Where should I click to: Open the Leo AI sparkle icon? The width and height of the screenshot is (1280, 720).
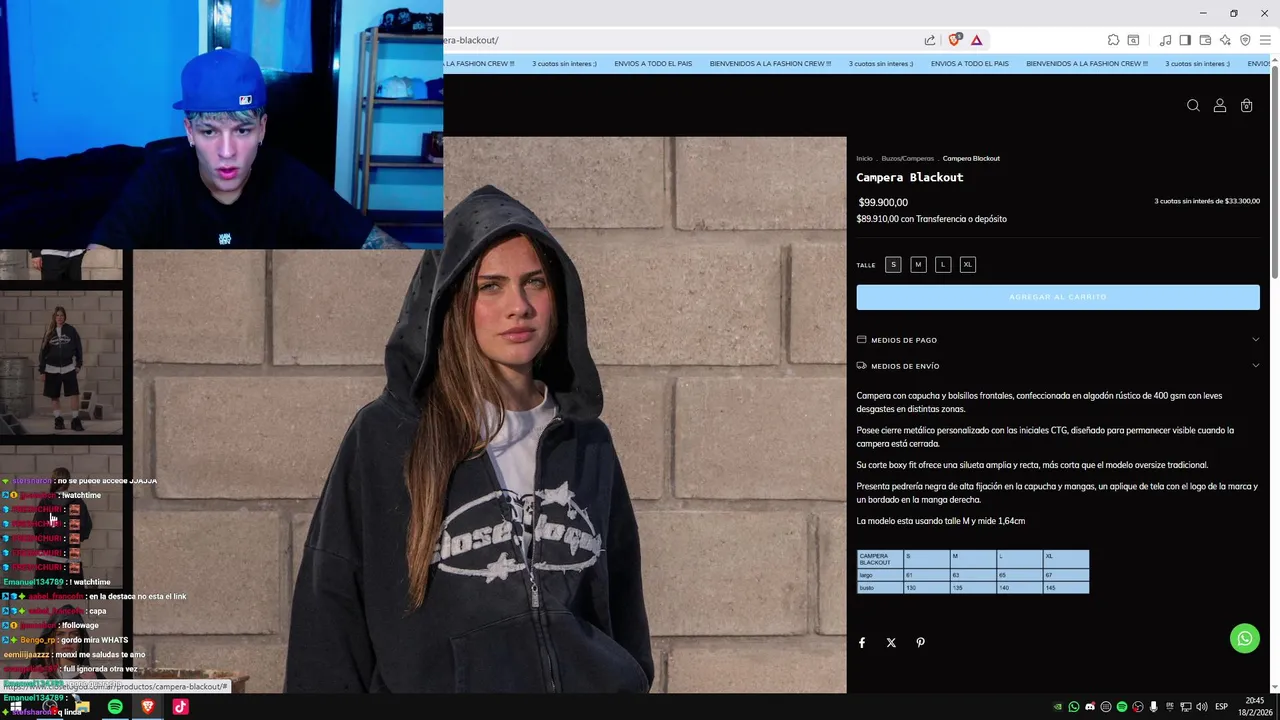[1225, 40]
